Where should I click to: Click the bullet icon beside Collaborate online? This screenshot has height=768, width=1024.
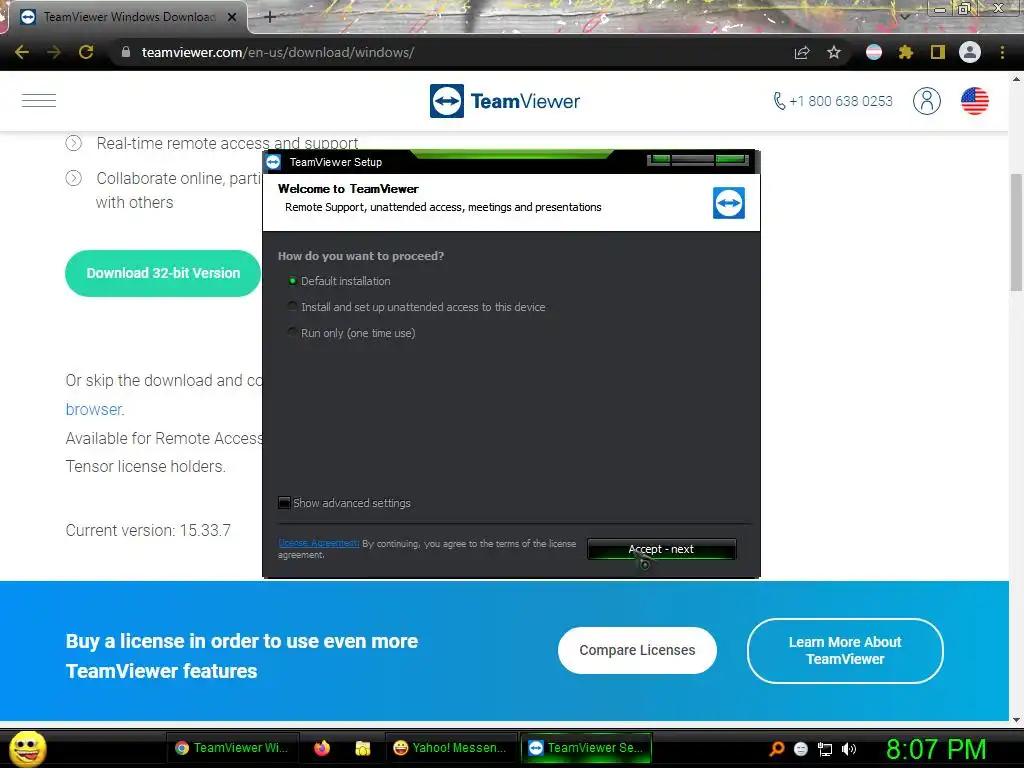click(74, 178)
